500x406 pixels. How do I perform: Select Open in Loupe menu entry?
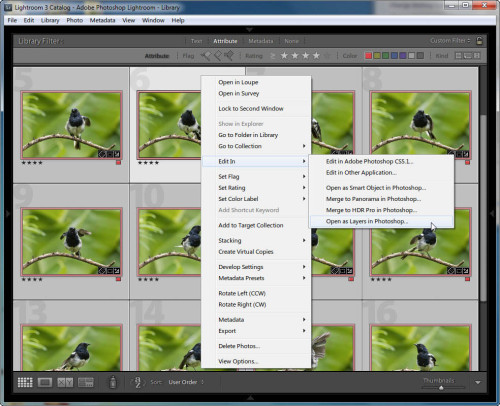point(256,82)
